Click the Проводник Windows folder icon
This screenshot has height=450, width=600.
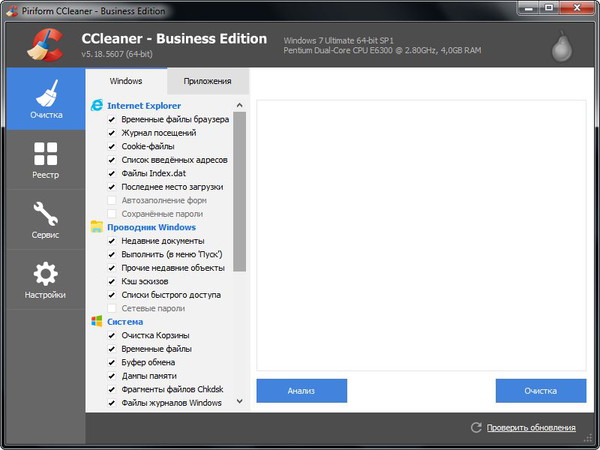pyautogui.click(x=97, y=227)
